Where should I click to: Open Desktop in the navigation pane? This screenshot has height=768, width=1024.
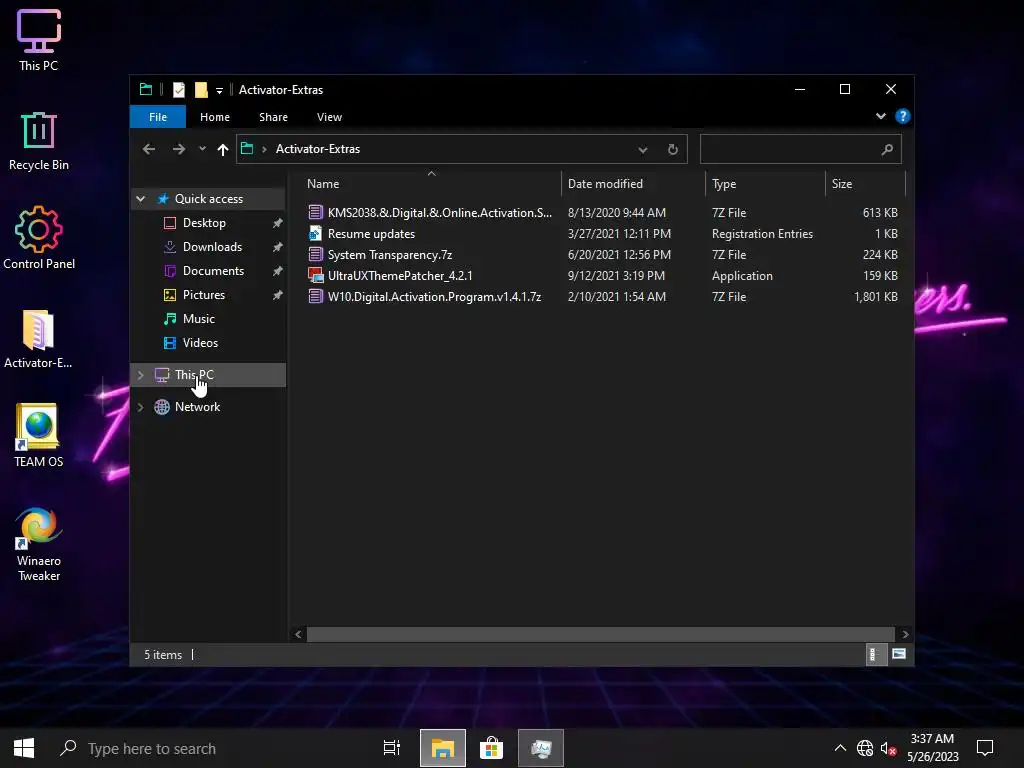click(204, 223)
